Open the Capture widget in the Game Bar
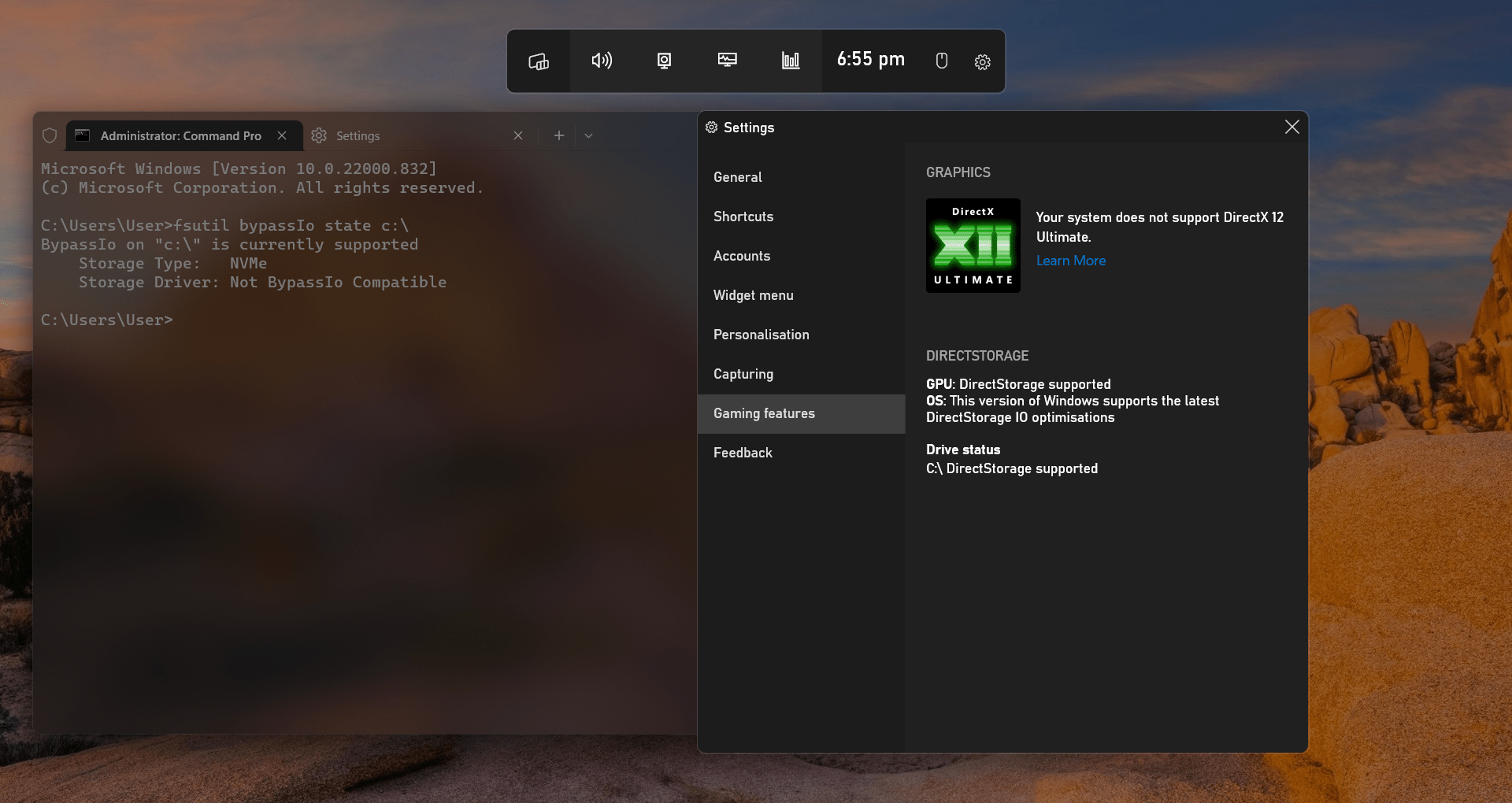Viewport: 1512px width, 803px height. 665,61
